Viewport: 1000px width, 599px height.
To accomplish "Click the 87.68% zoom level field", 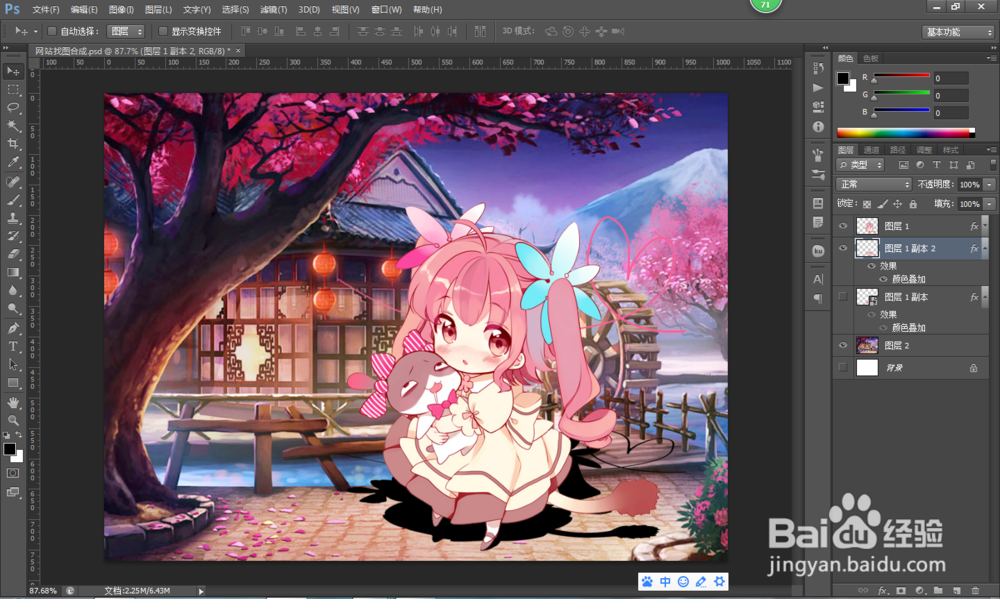I will coord(43,591).
